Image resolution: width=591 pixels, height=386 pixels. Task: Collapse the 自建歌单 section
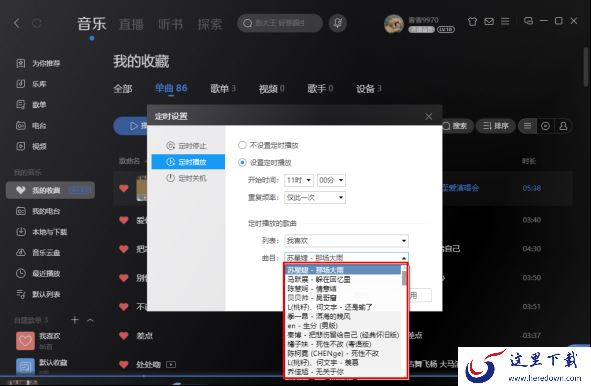90,320
